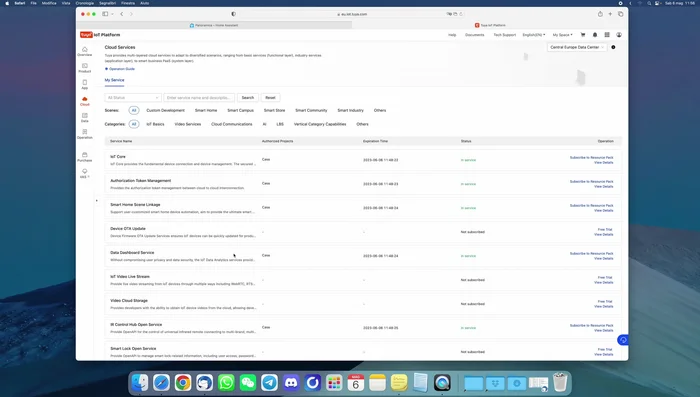This screenshot has width=700, height=397.
Task: Open the Central Europe Data Center dropdown
Action: 577,47
